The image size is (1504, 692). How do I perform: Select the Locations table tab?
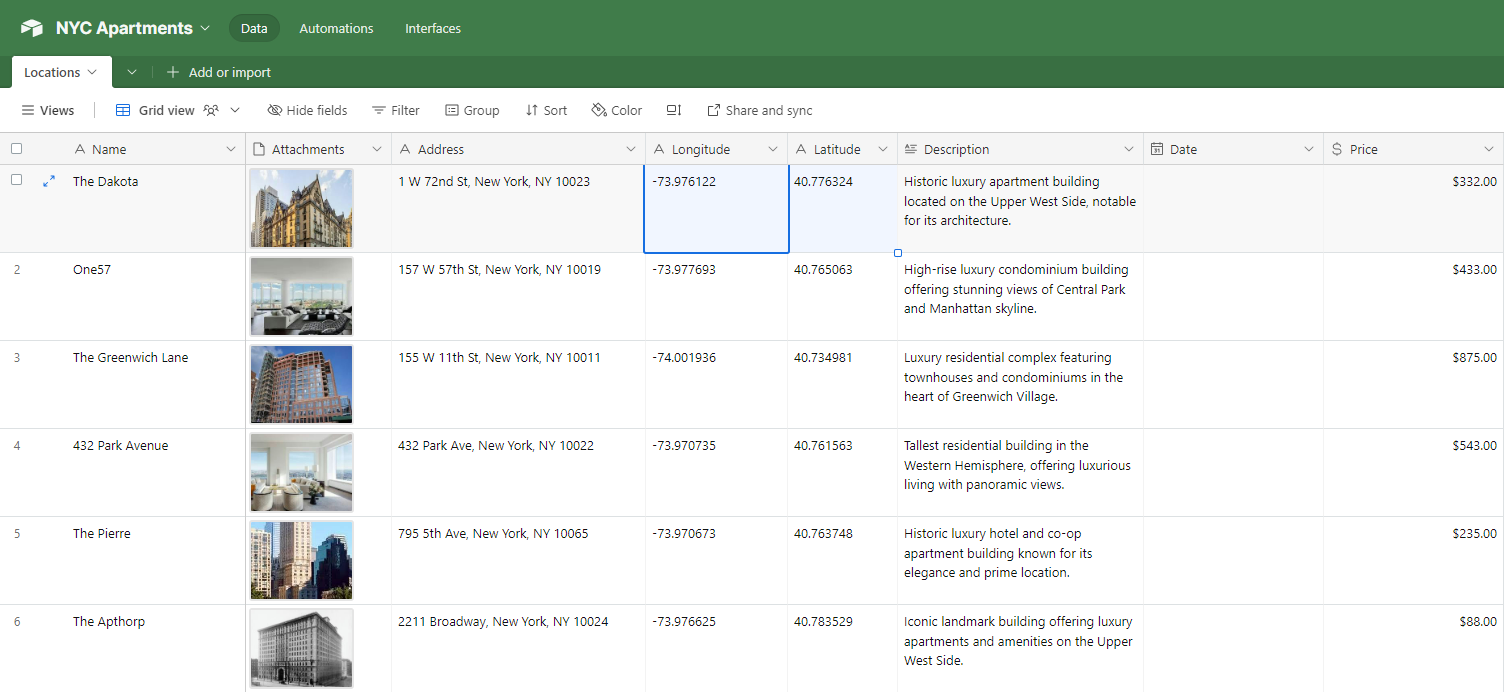(60, 72)
